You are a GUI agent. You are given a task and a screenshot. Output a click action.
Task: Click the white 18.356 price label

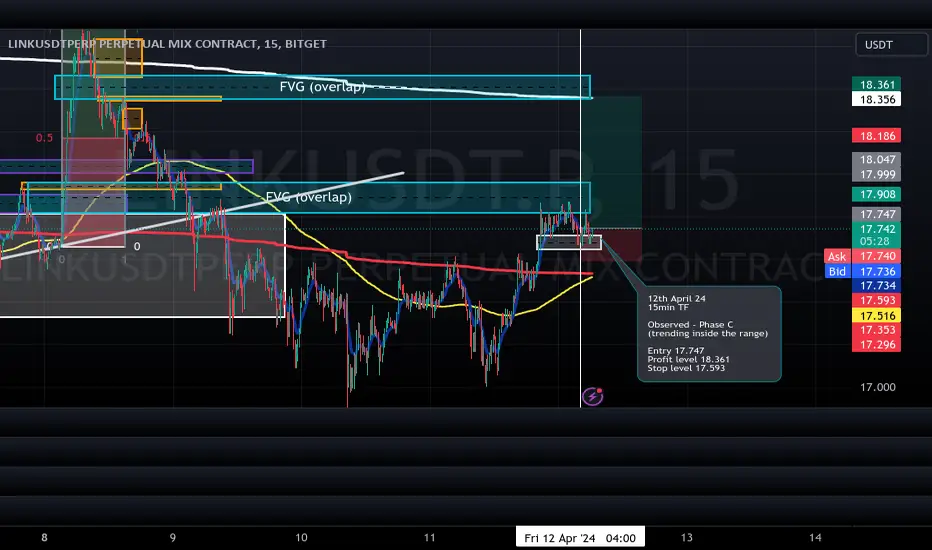tap(877, 99)
